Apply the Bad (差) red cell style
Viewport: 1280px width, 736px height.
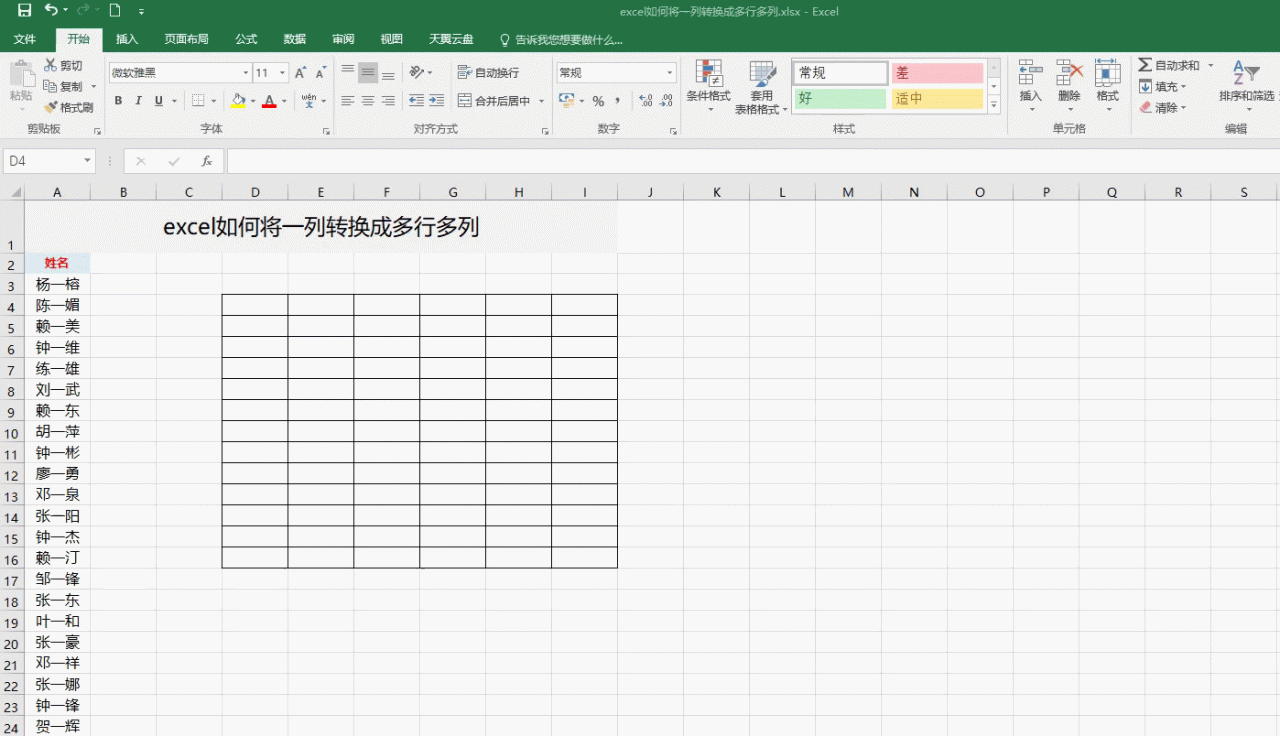(x=938, y=73)
